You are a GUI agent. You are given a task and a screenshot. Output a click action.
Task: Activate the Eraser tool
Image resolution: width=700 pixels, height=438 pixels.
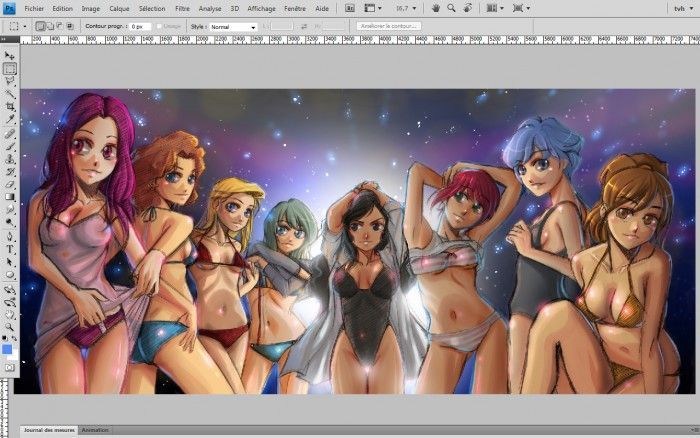(x=9, y=184)
